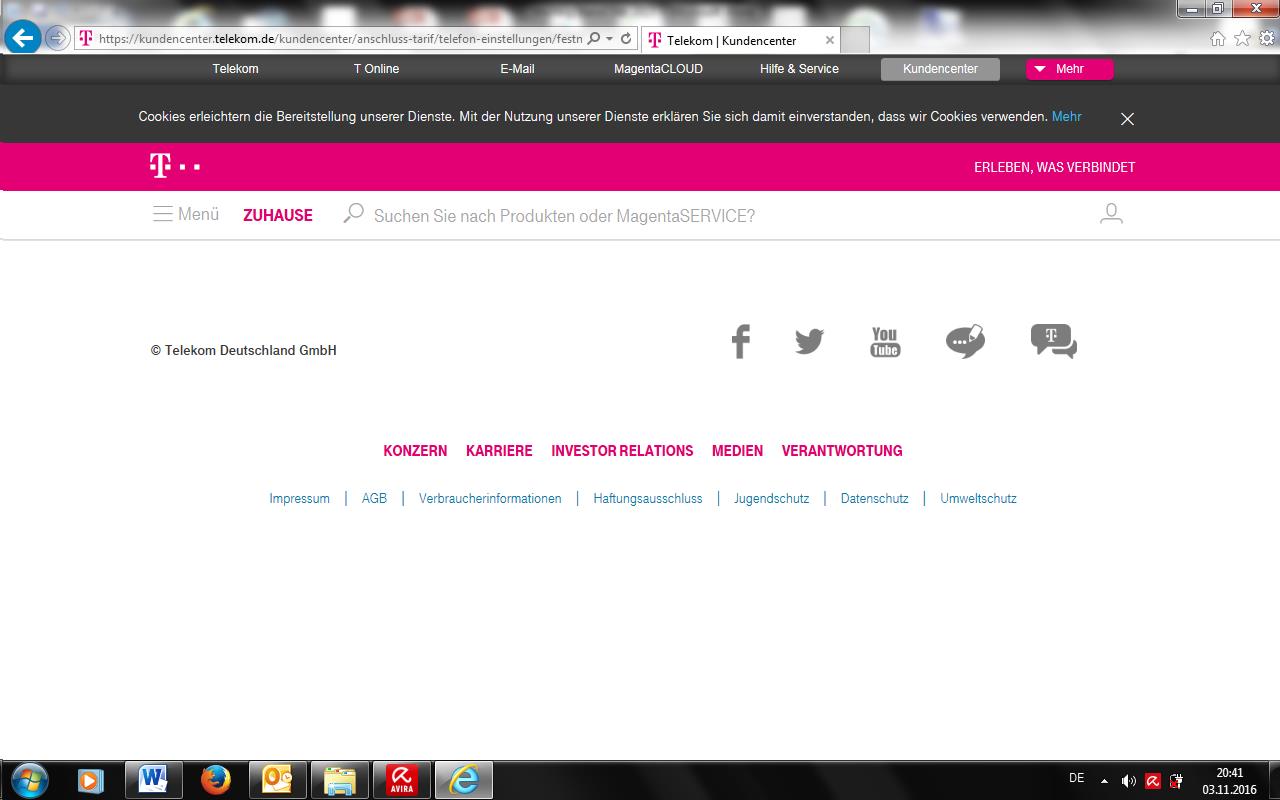The image size is (1280, 800).
Task: Open Telekom Facebook page icon
Action: (740, 341)
